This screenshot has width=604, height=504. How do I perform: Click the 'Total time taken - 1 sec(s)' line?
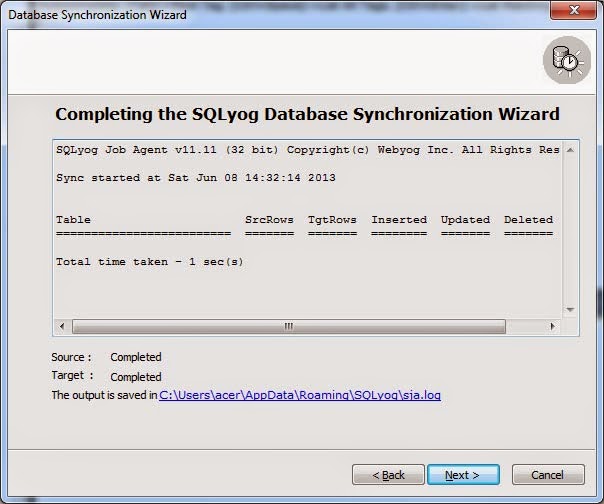click(x=149, y=262)
